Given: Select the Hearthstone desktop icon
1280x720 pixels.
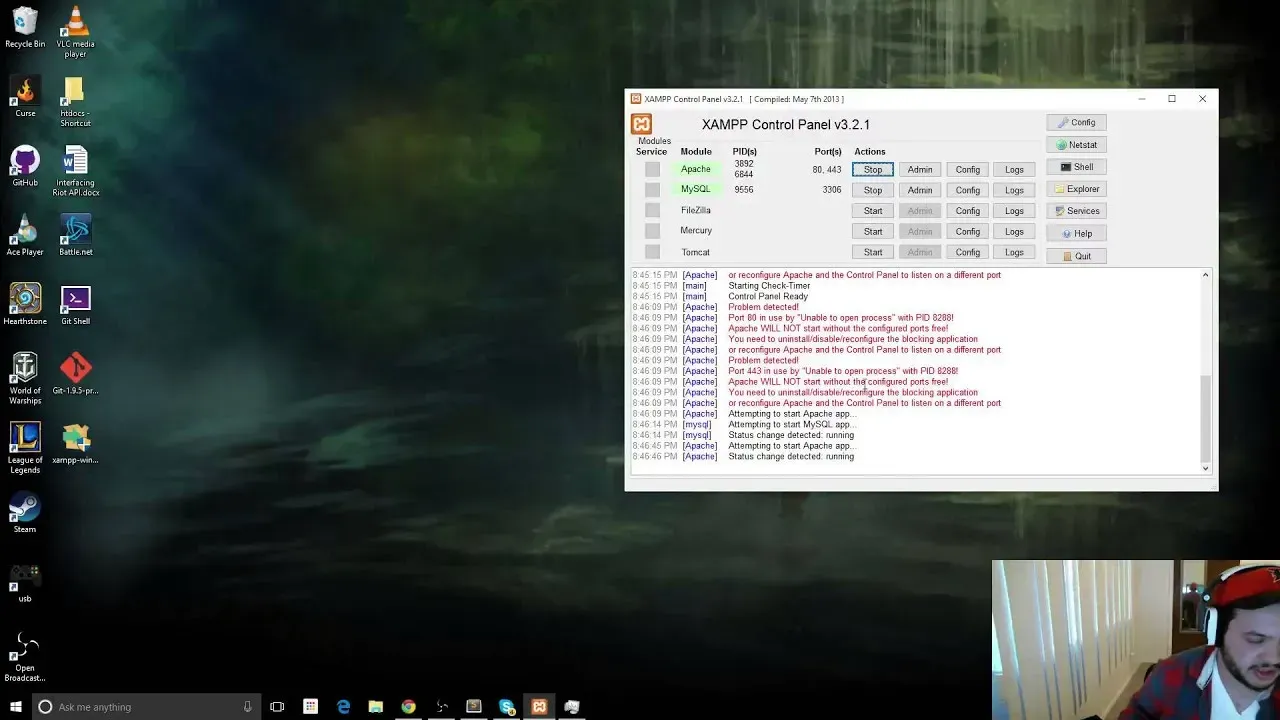Looking at the screenshot, I should tap(25, 304).
